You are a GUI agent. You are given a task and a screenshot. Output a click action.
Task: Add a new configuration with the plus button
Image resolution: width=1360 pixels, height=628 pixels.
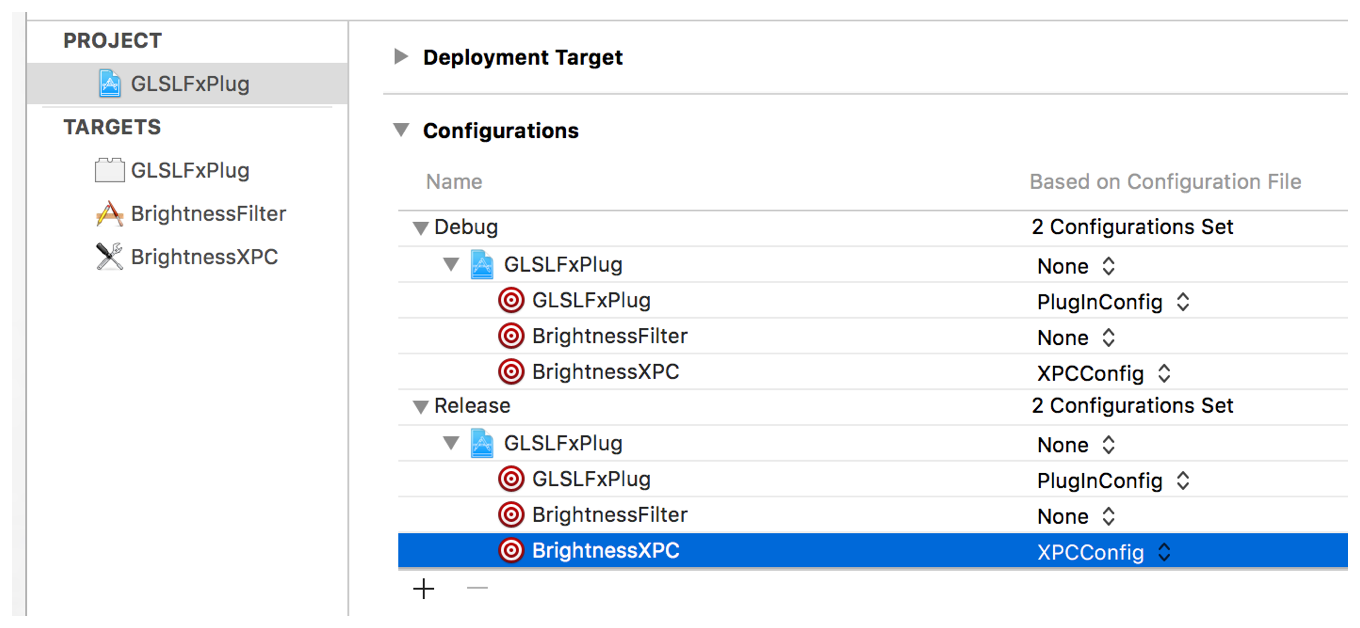coord(424,589)
